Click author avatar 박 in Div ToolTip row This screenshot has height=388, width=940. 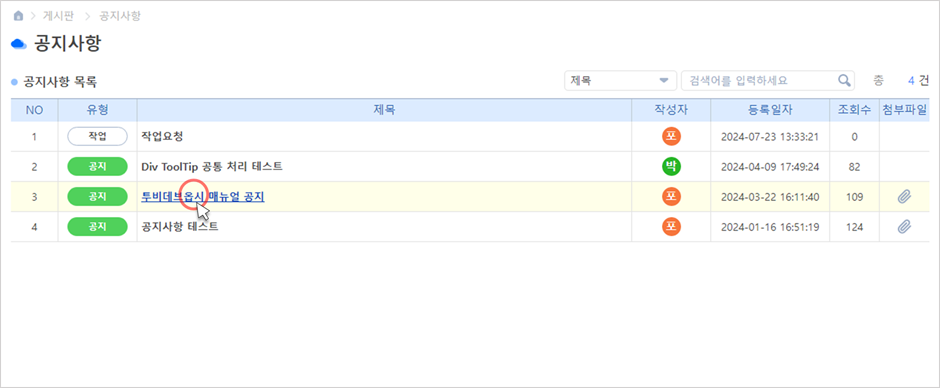pos(671,166)
